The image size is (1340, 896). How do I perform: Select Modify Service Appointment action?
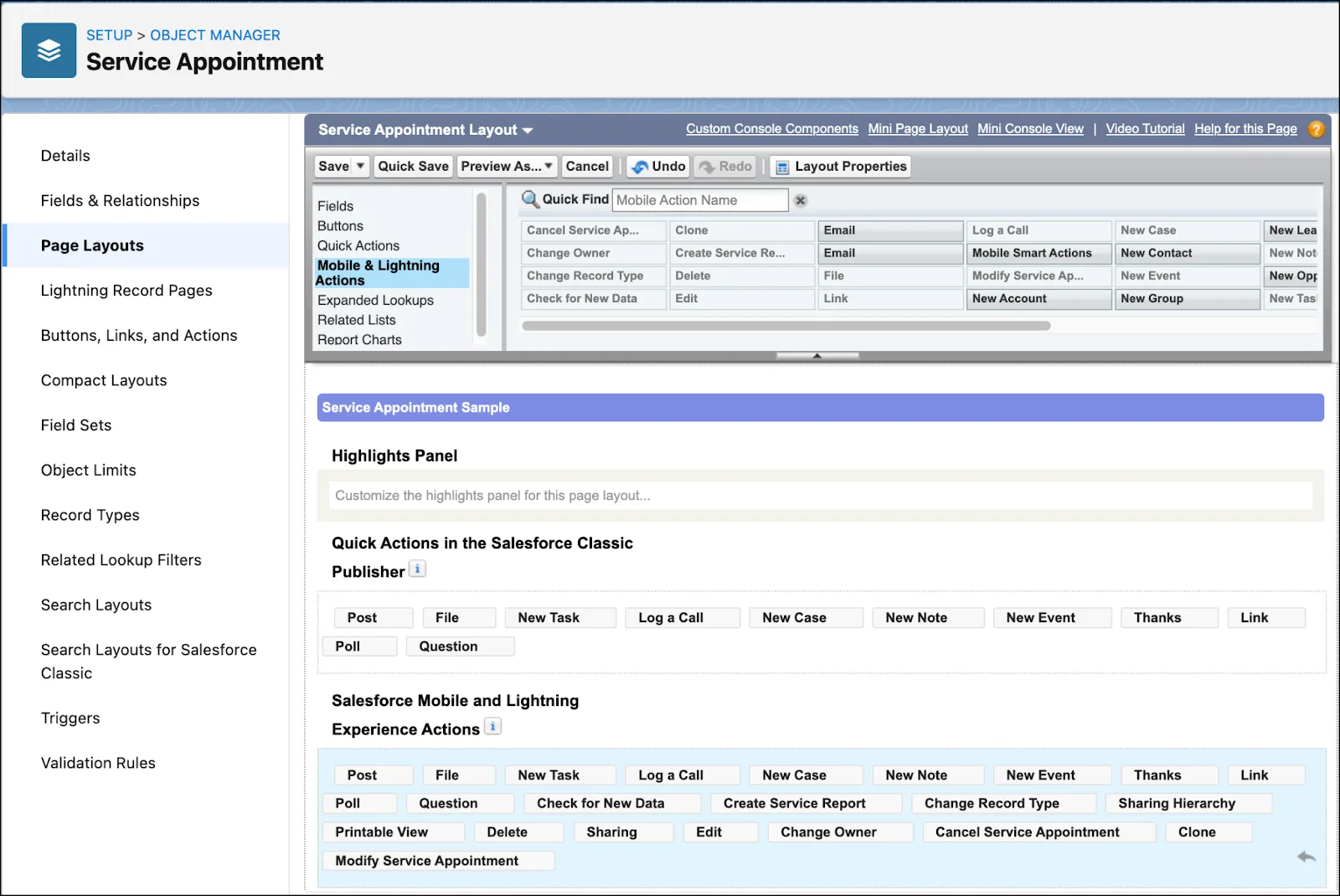click(438, 861)
